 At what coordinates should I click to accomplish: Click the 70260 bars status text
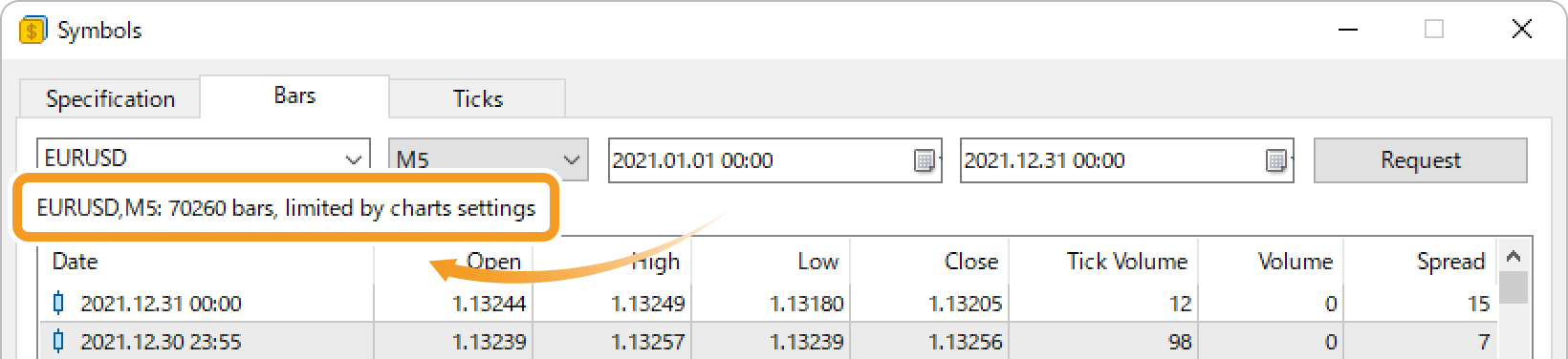click(286, 208)
